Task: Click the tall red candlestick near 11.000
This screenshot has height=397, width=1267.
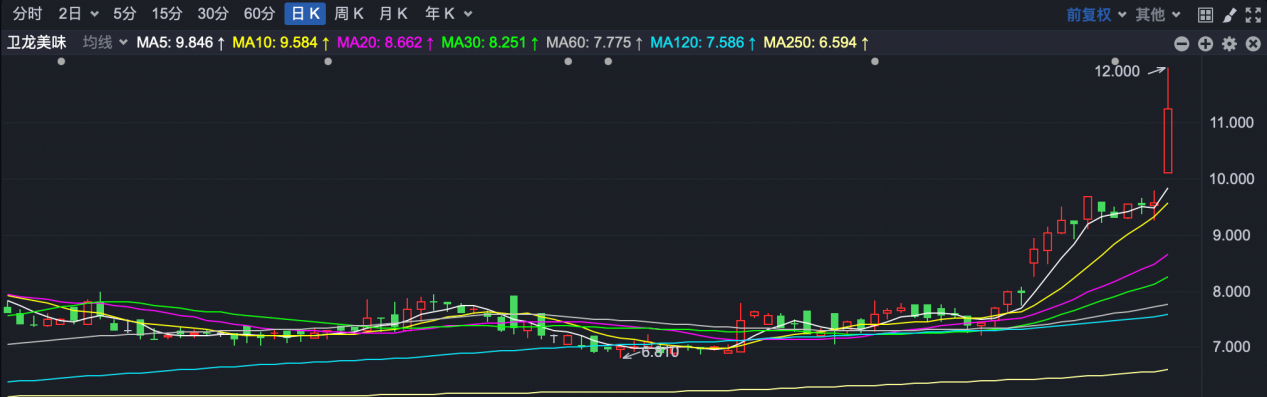Action: [x=1167, y=140]
